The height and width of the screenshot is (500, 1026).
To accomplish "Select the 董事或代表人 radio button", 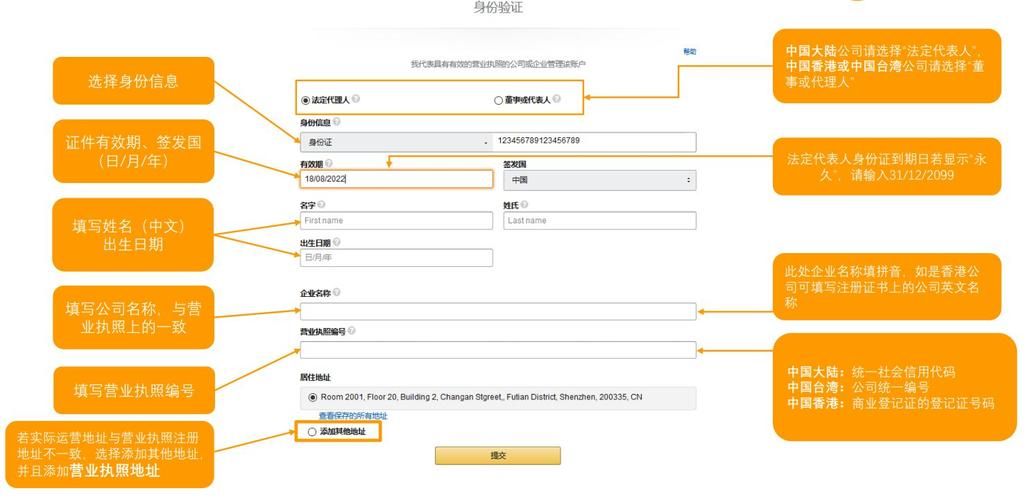I will pyautogui.click(x=498, y=101).
